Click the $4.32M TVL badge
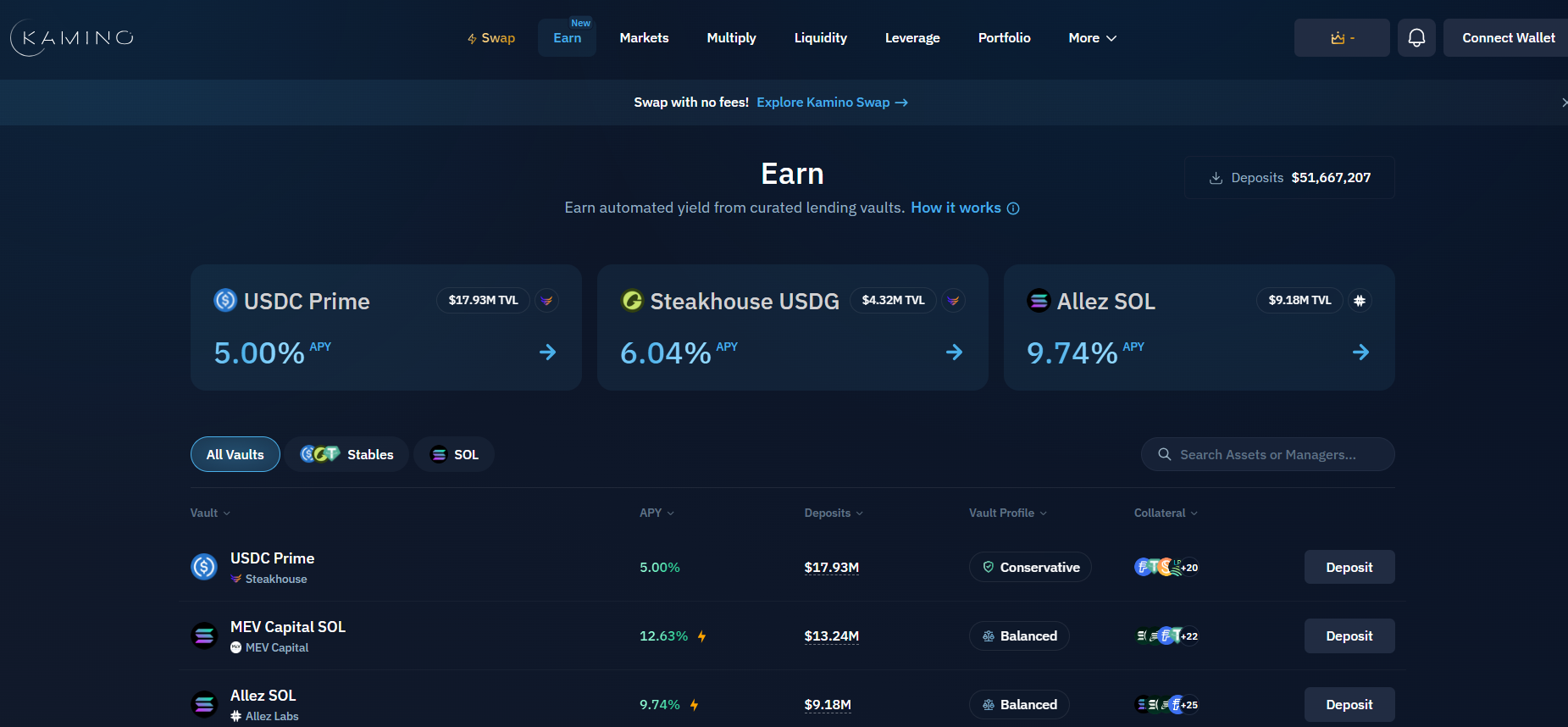1568x727 pixels. 893,300
